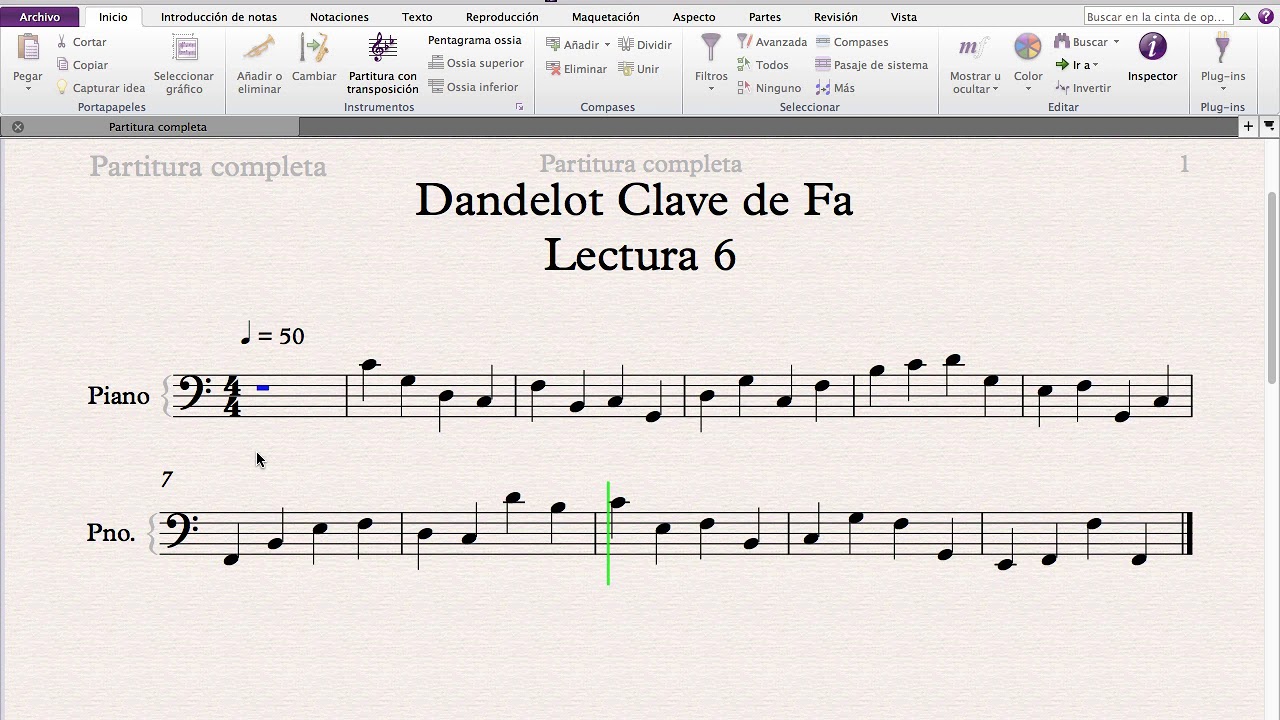Viewport: 1280px width, 720px height.
Task: Click Capturar idea lightbulb icon
Action: tap(62, 88)
